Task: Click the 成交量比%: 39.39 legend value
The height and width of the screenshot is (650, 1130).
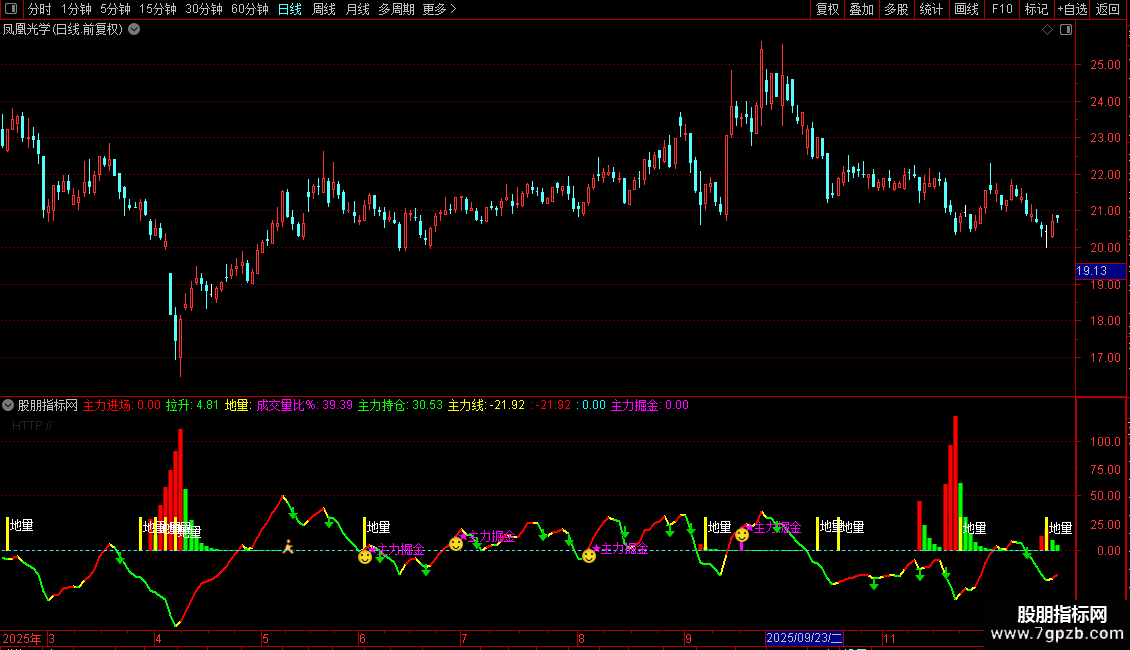Action: pos(305,405)
